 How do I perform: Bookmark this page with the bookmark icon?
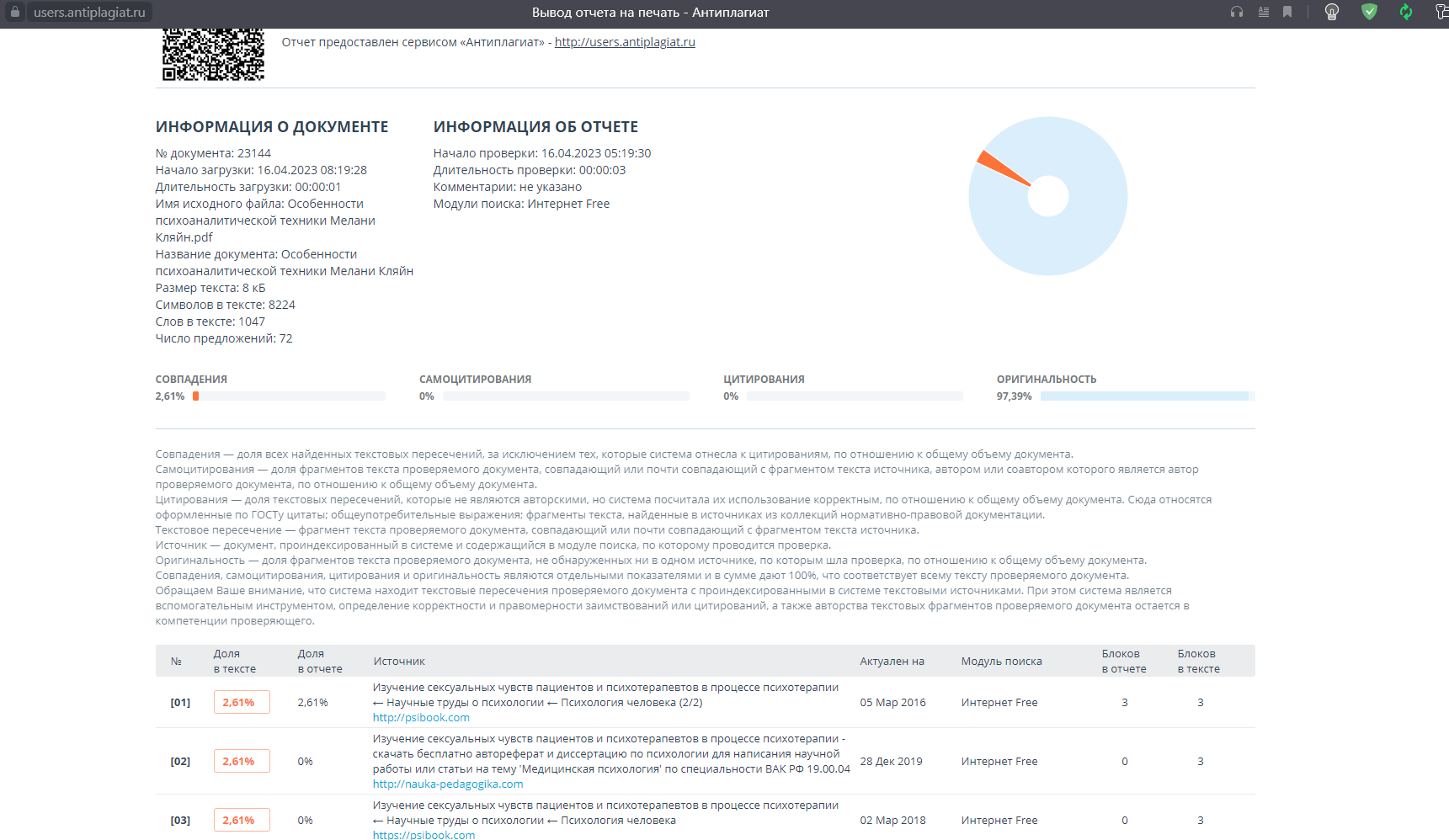[1287, 12]
